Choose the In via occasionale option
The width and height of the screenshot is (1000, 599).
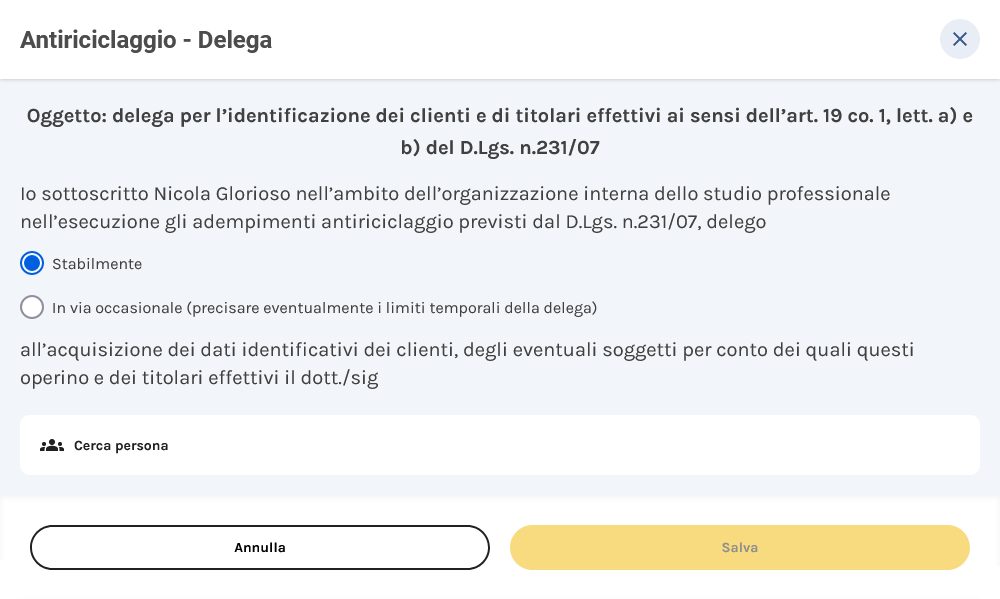[31, 307]
